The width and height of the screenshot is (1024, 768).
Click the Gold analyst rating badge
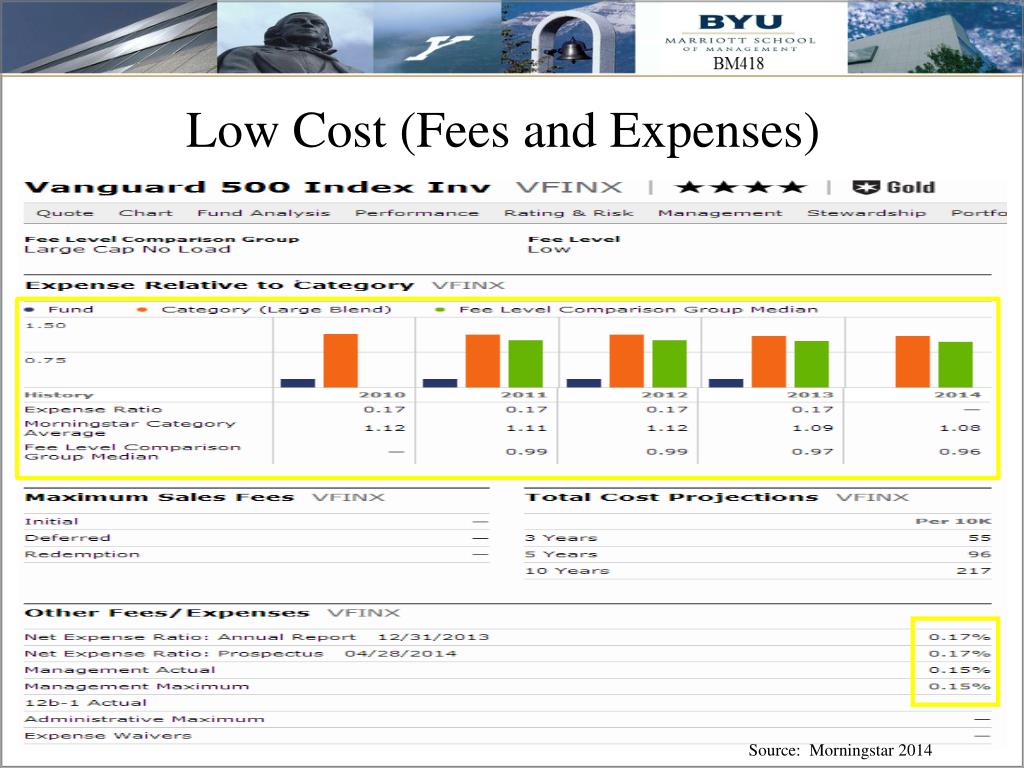coord(893,187)
